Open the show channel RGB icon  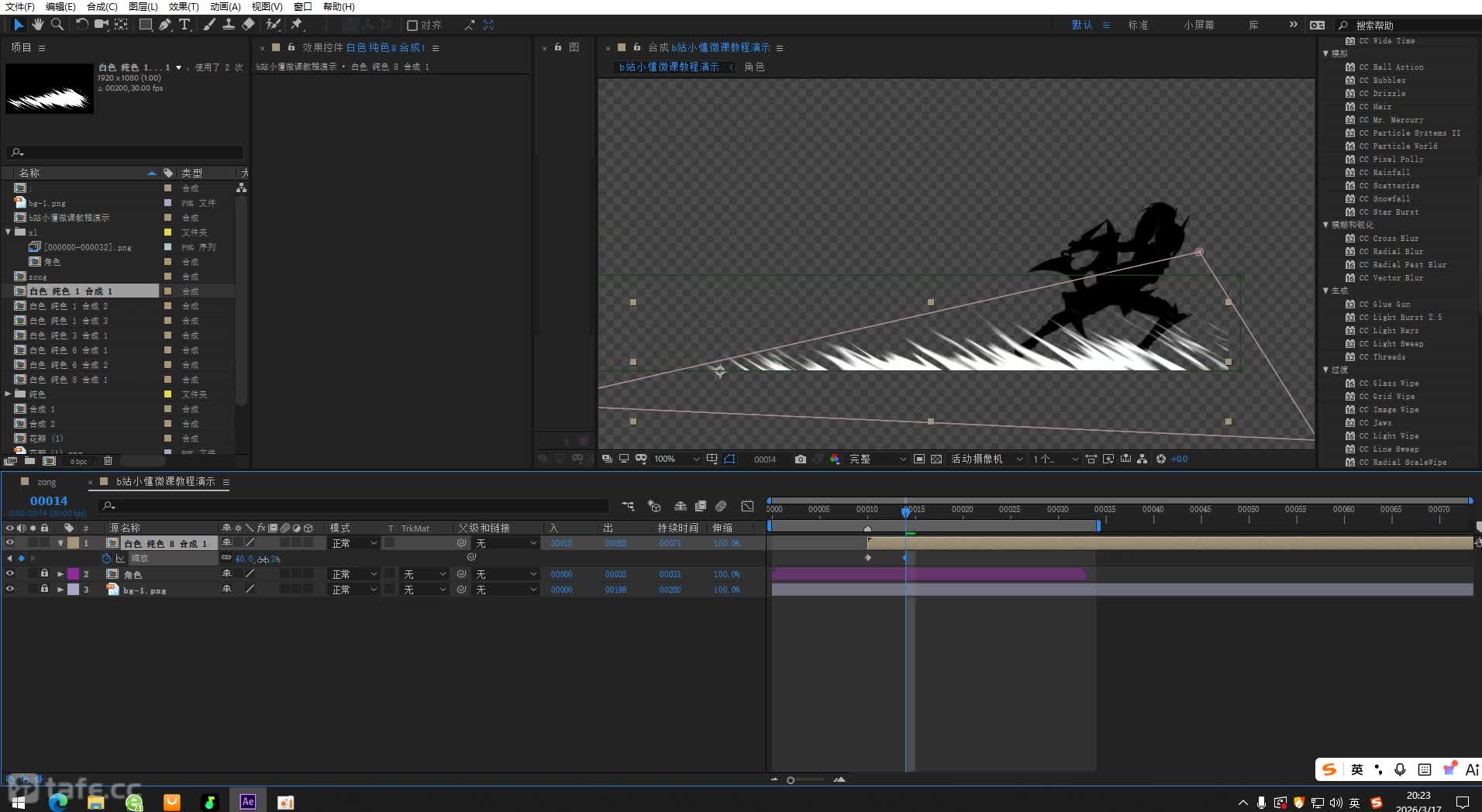(835, 459)
